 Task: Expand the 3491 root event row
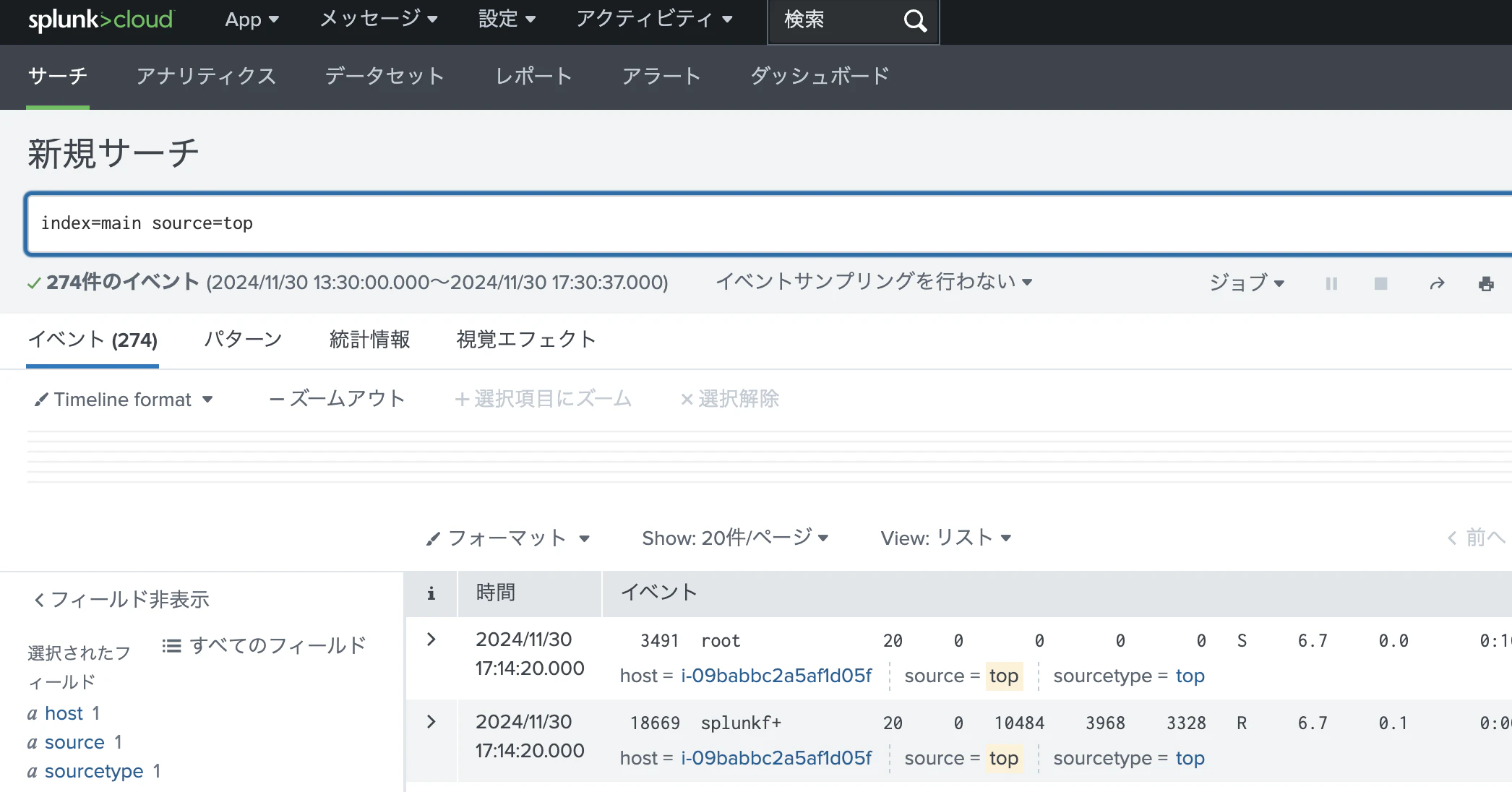pos(431,640)
